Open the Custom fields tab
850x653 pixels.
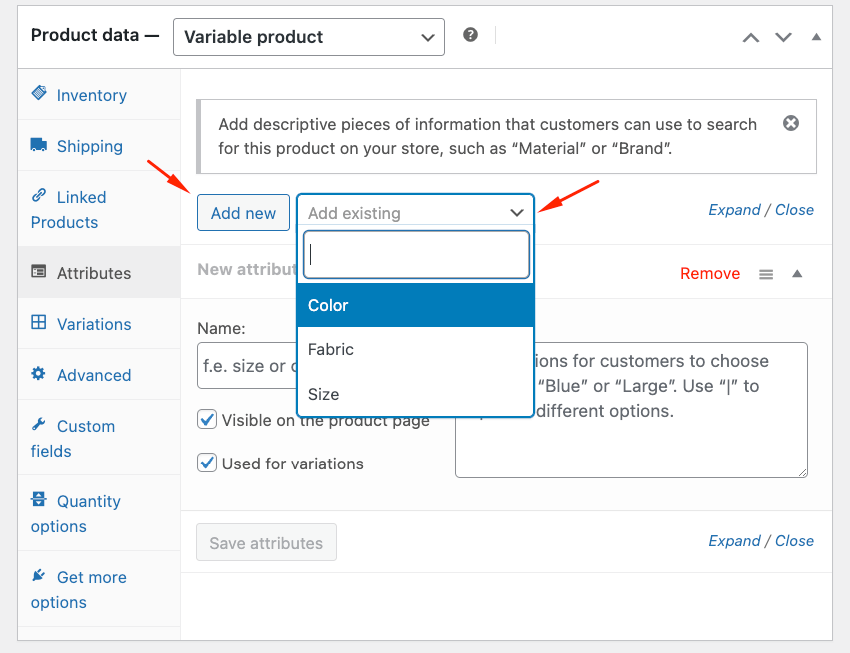coord(99,438)
